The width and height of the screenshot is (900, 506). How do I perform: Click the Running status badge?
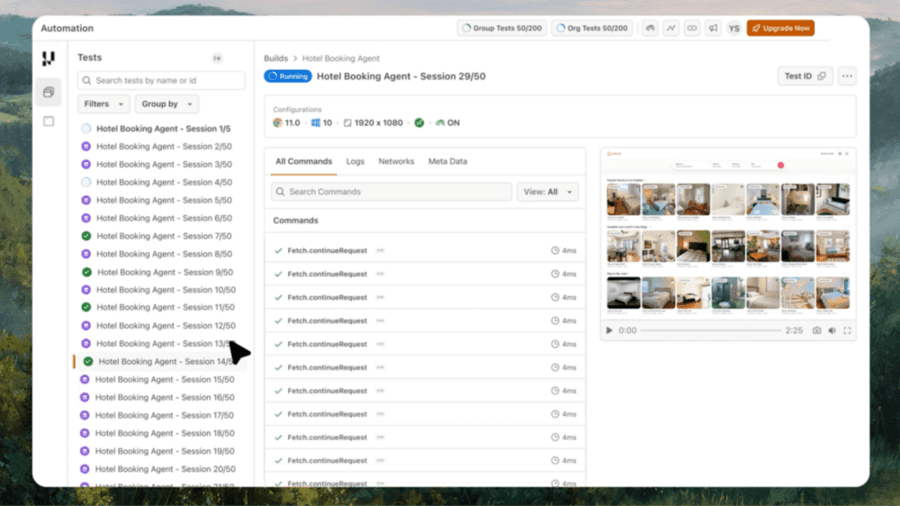288,76
